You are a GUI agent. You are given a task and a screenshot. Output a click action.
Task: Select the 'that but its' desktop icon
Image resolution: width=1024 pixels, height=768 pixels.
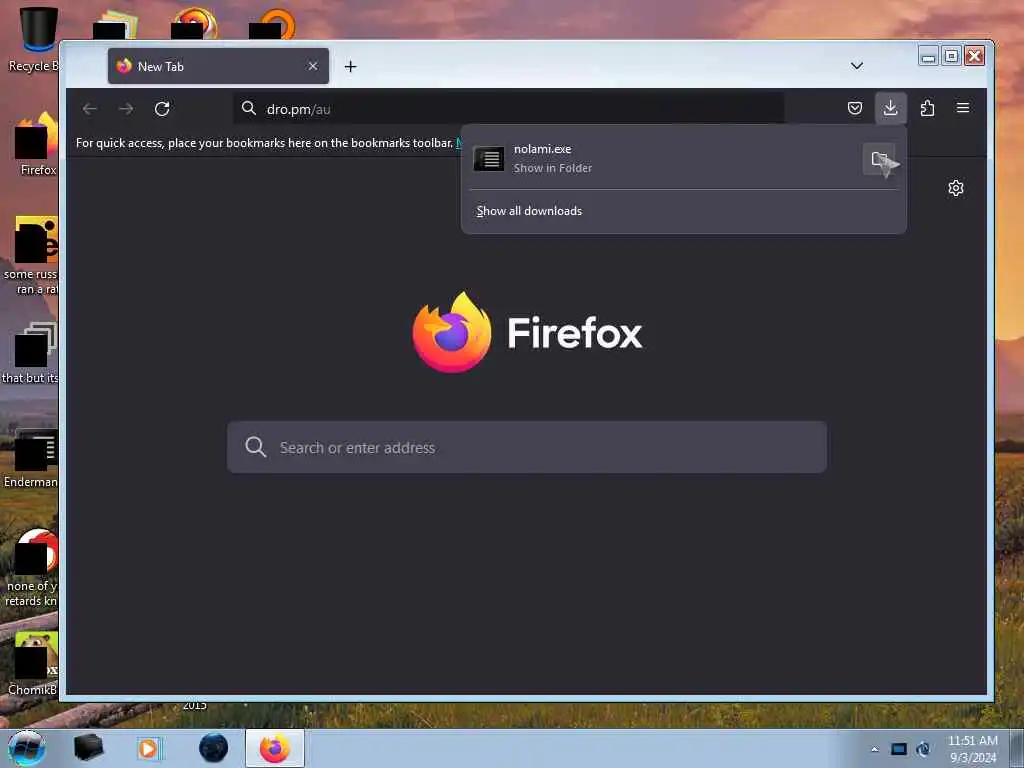point(31,353)
